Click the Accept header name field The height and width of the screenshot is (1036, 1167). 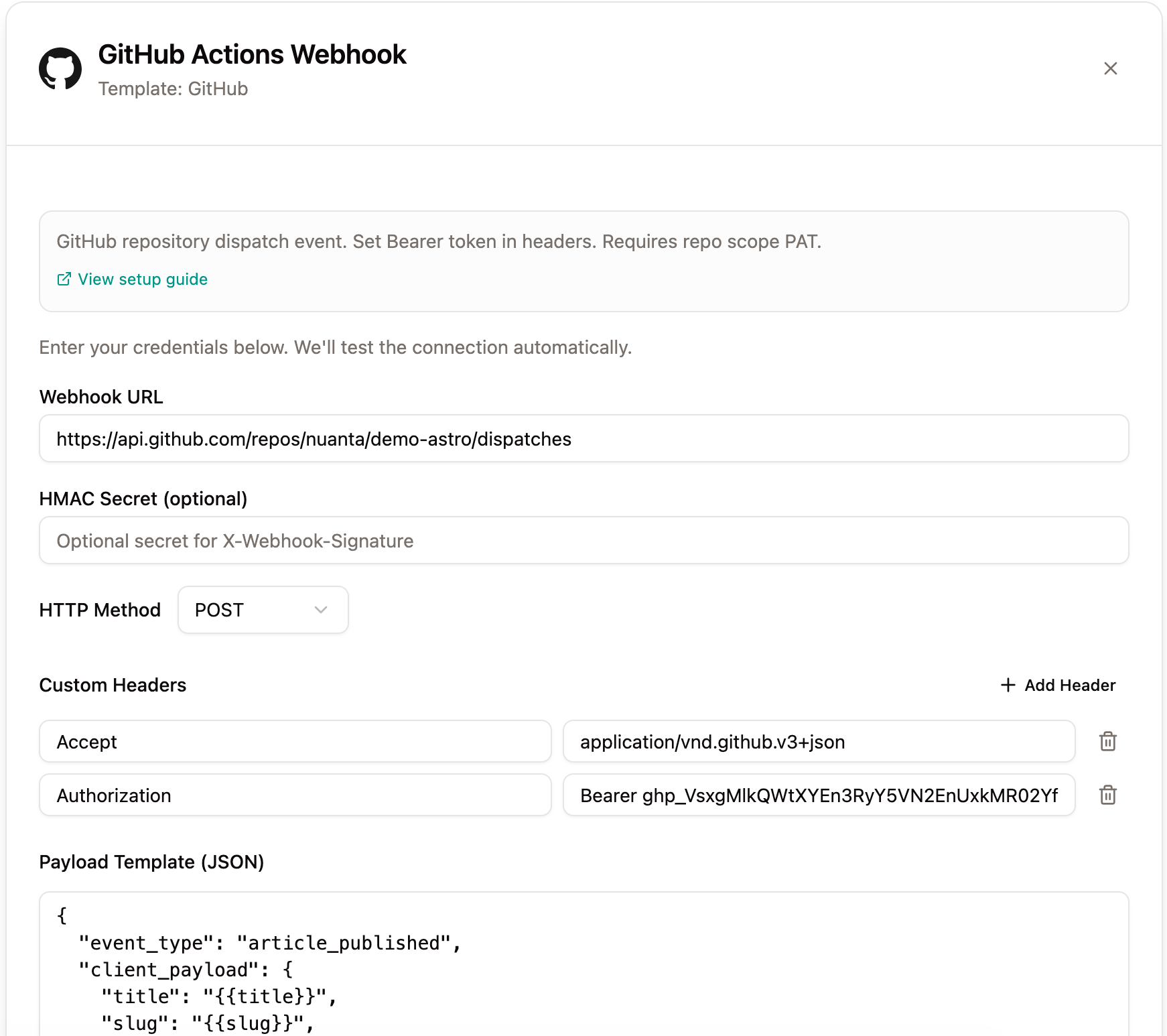click(295, 742)
